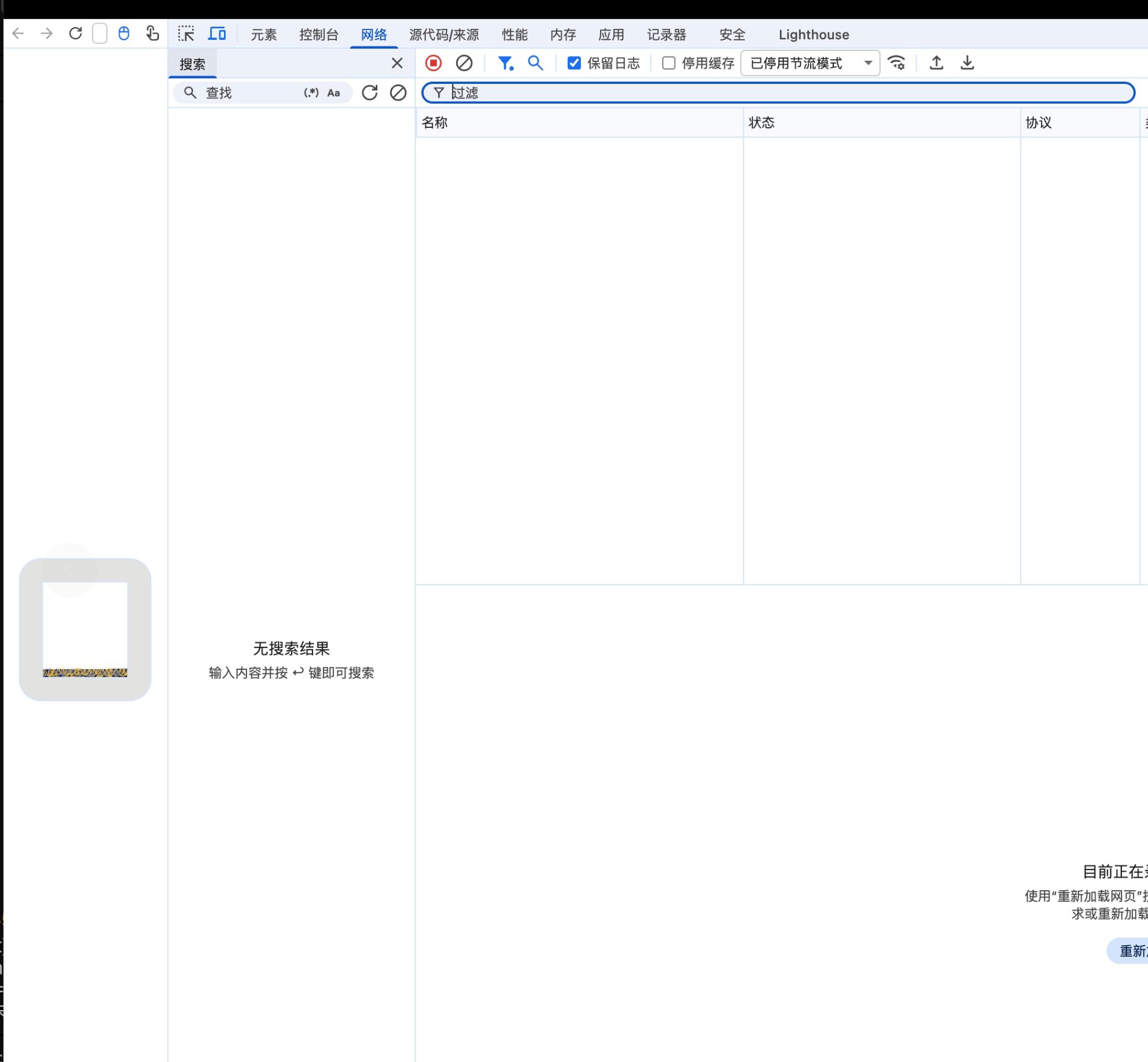This screenshot has width=1148, height=1062.
Task: Toggle device toolbar emulation icon
Action: (217, 34)
